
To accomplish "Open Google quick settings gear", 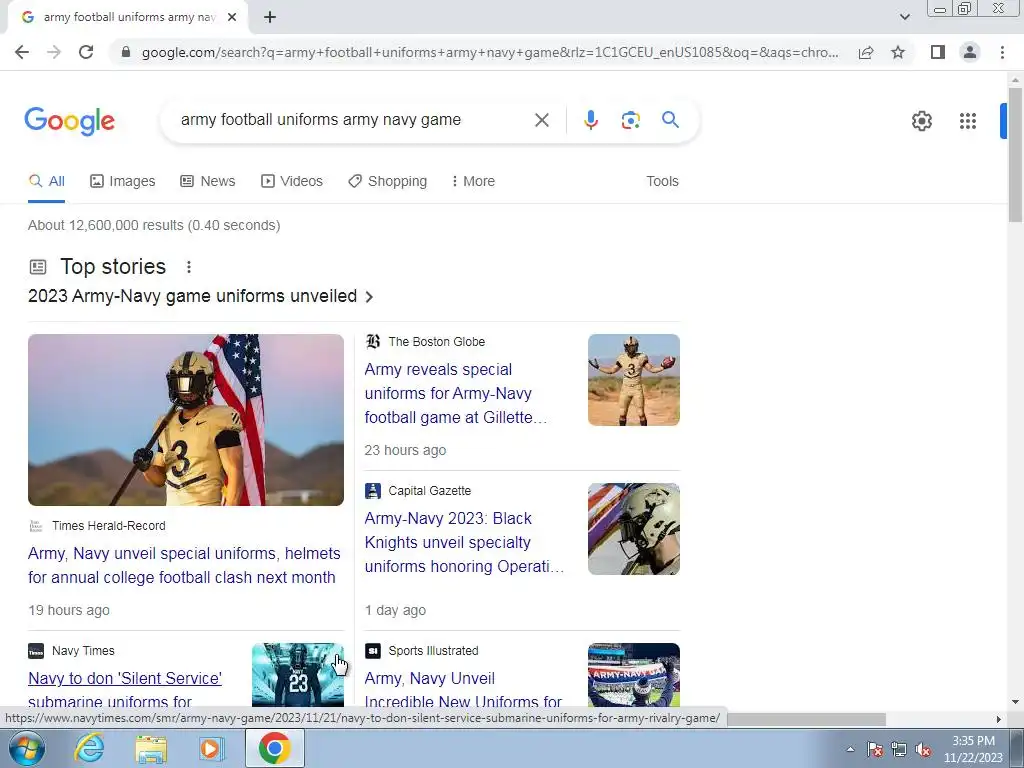I will point(921,121).
